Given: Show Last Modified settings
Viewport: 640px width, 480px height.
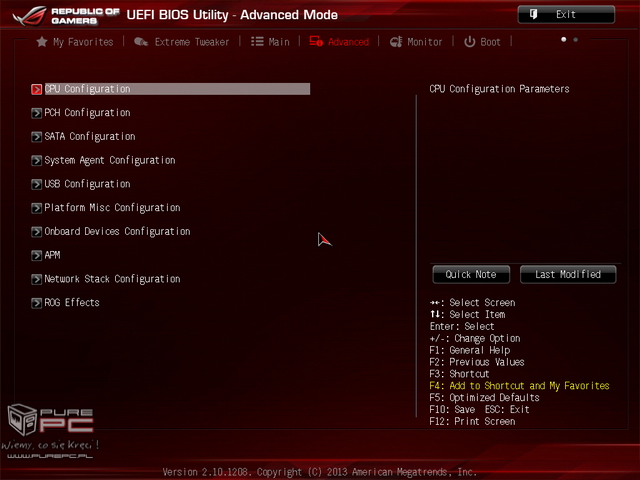Looking at the screenshot, I should 568,274.
